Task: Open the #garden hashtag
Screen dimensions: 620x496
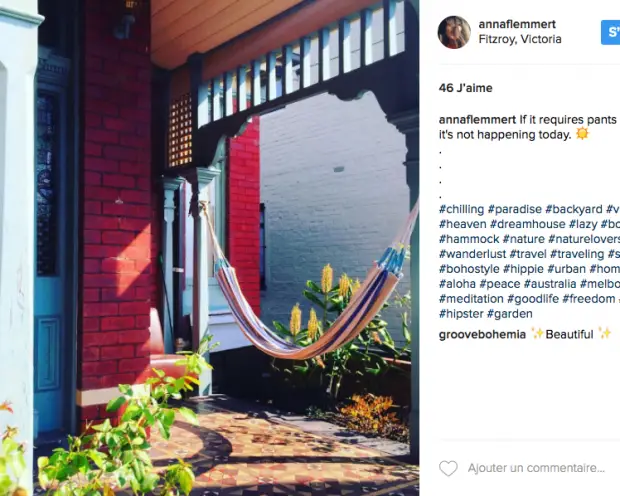Action: (x=509, y=314)
